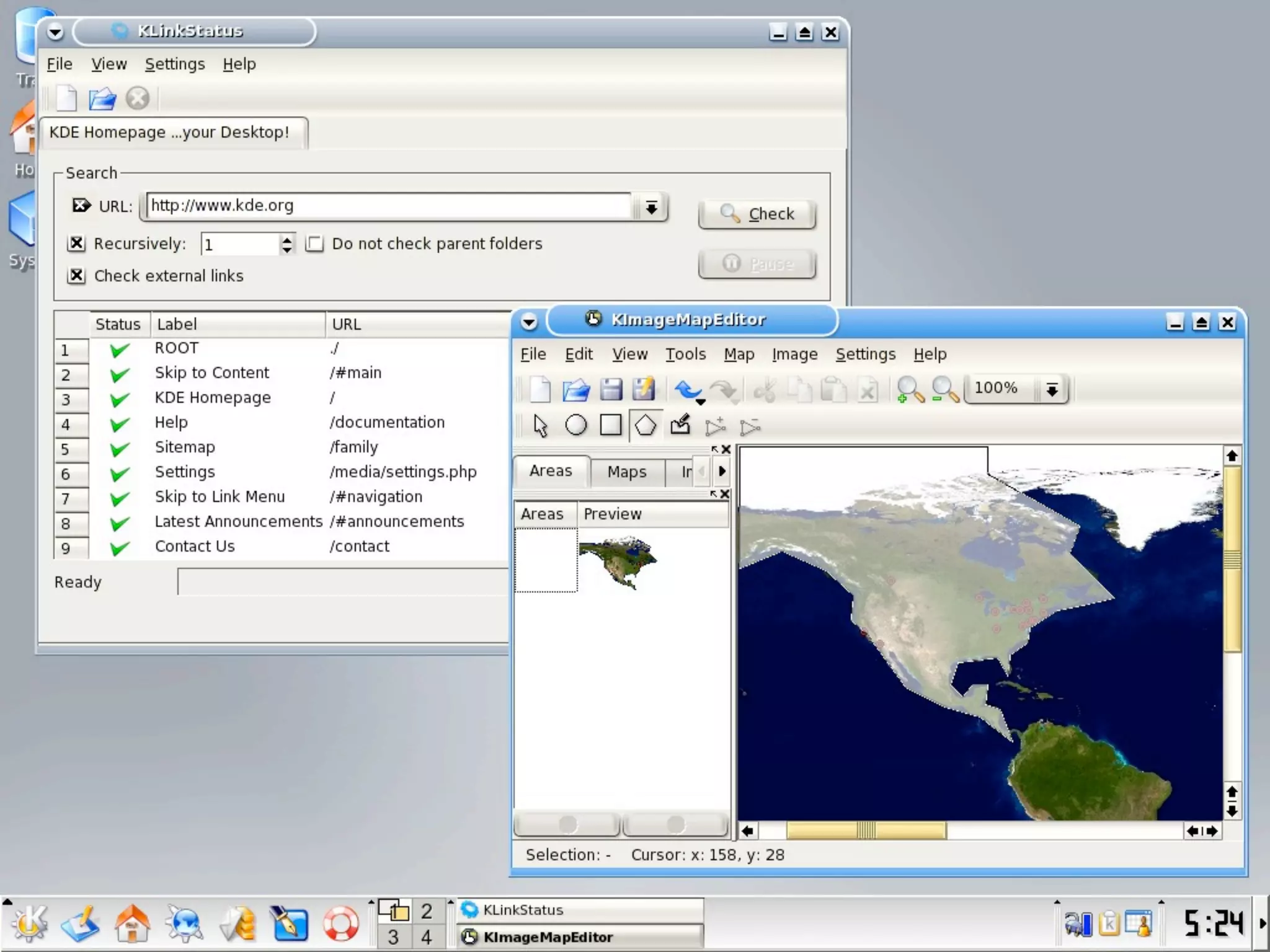Viewport: 1270px width, 952px height.
Task: Click the vertical scrollbar thumb beside map
Action: (1232, 559)
